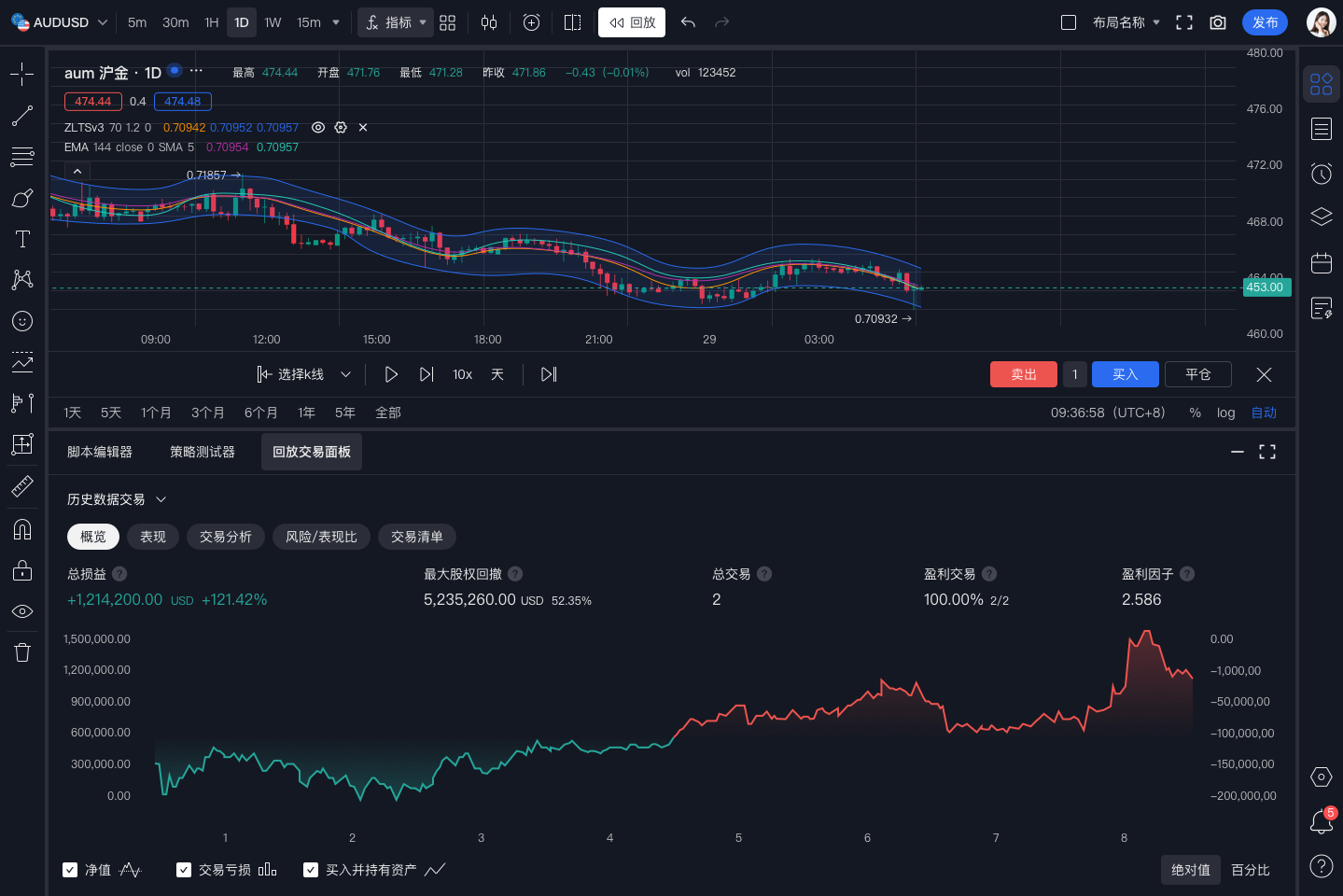Open ZLTSv3 indicator settings gear

341,128
